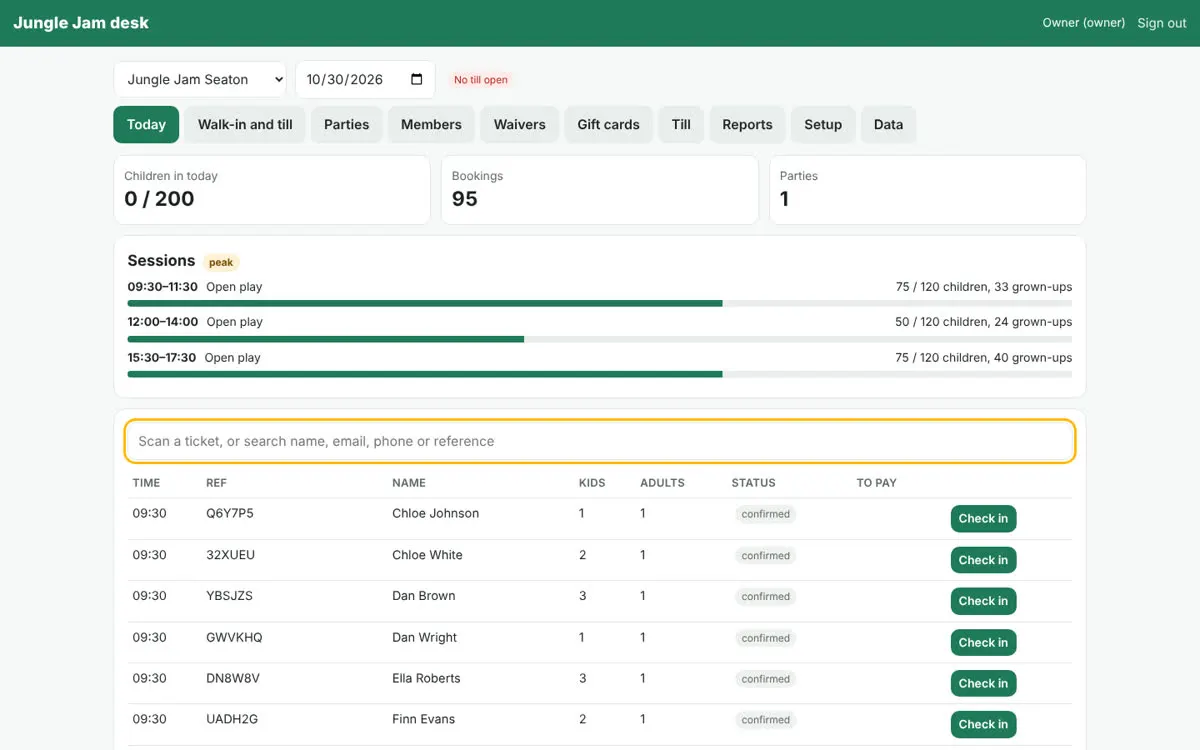
Task: Click the name Chloe Johnson
Action: coord(436,513)
